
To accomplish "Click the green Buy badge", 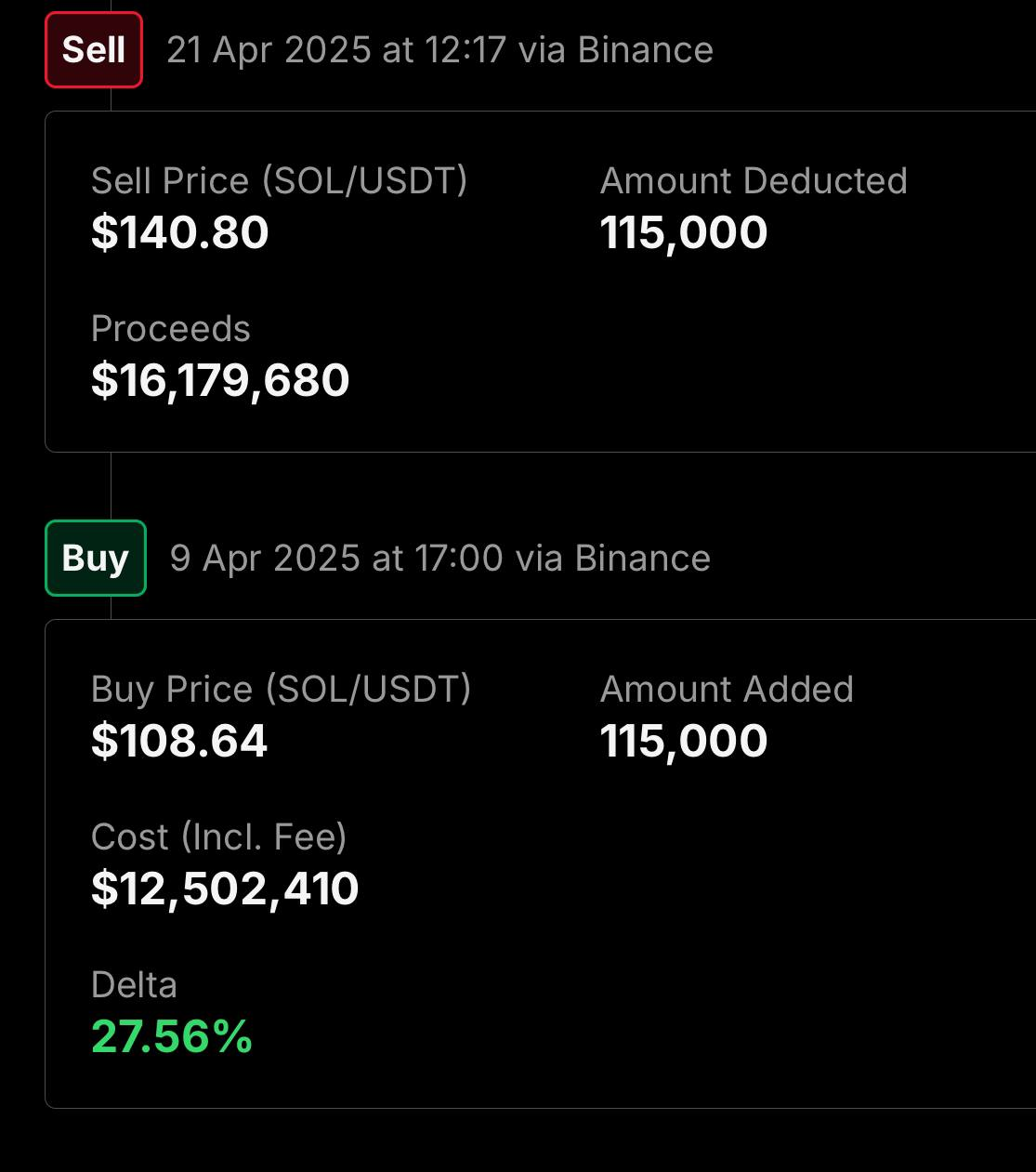I will [x=96, y=558].
